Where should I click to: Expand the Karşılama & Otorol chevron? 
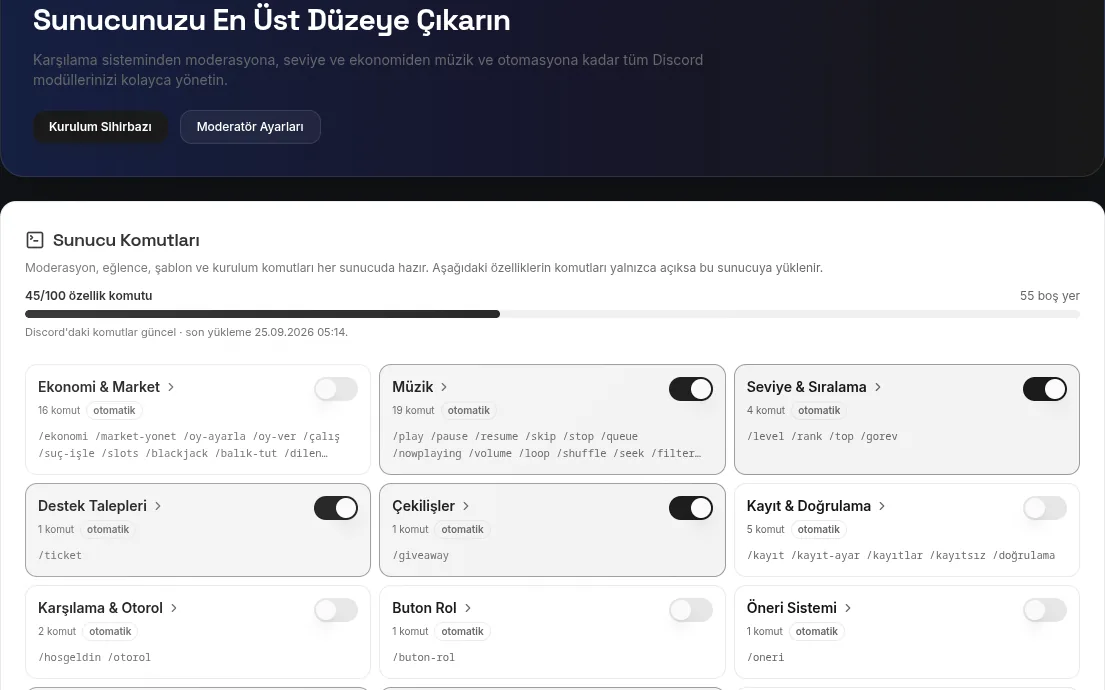(173, 608)
